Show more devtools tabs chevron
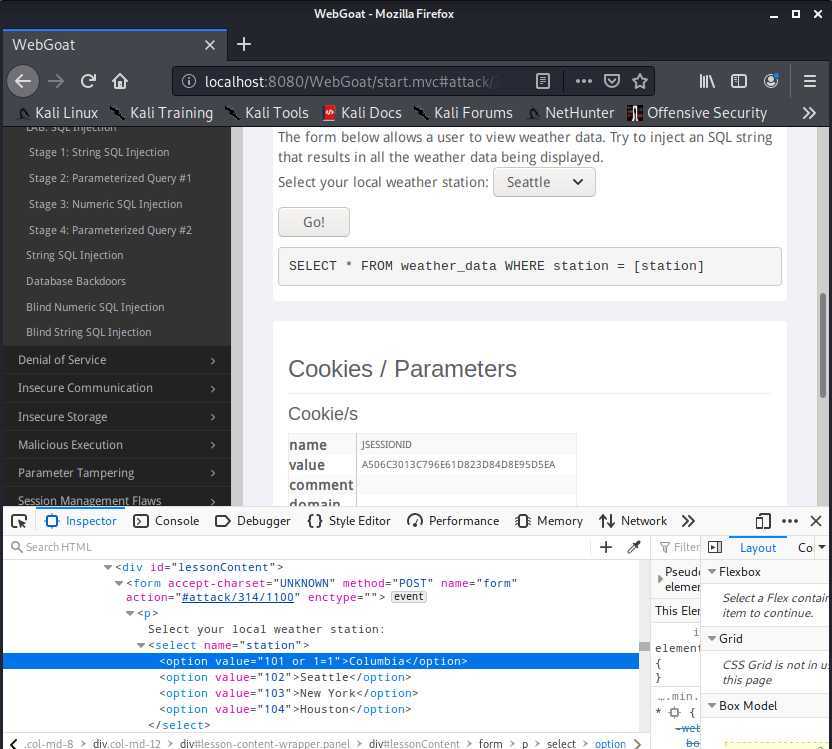The width and height of the screenshot is (832, 749). point(688,521)
